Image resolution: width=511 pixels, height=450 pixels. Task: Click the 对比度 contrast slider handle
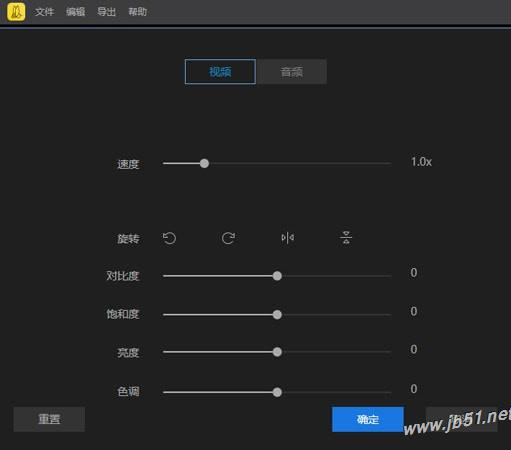coord(277,276)
